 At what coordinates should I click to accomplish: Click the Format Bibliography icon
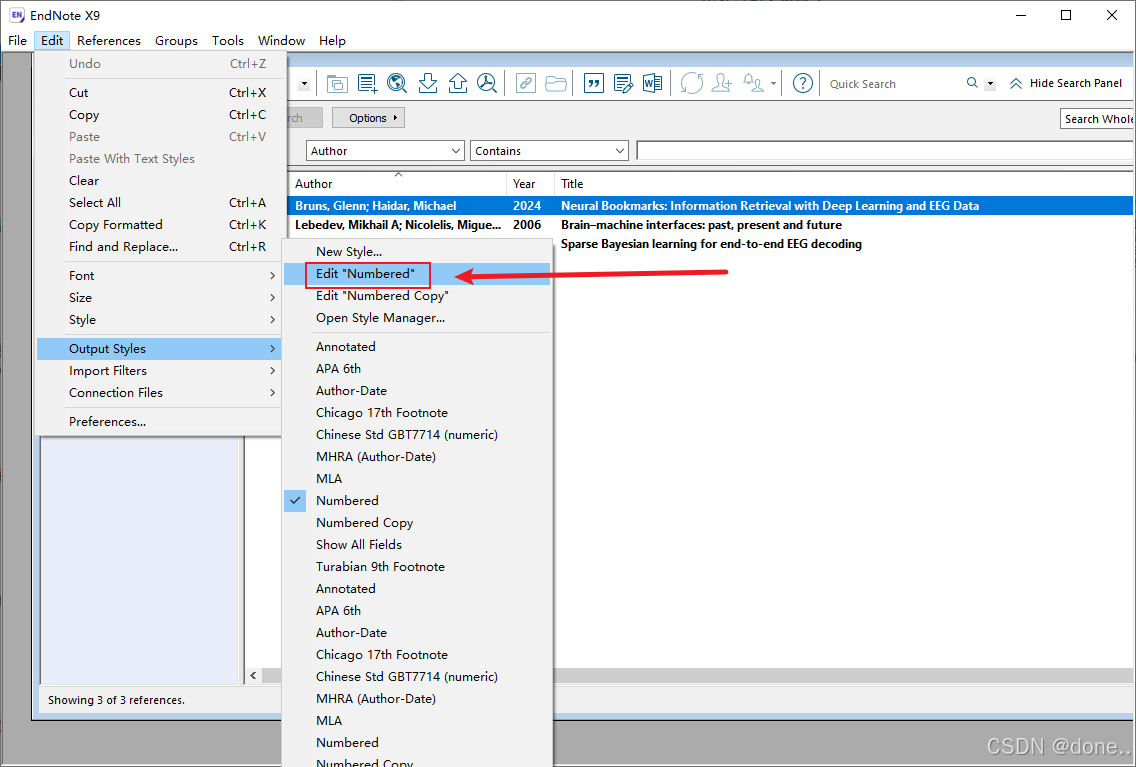point(623,83)
